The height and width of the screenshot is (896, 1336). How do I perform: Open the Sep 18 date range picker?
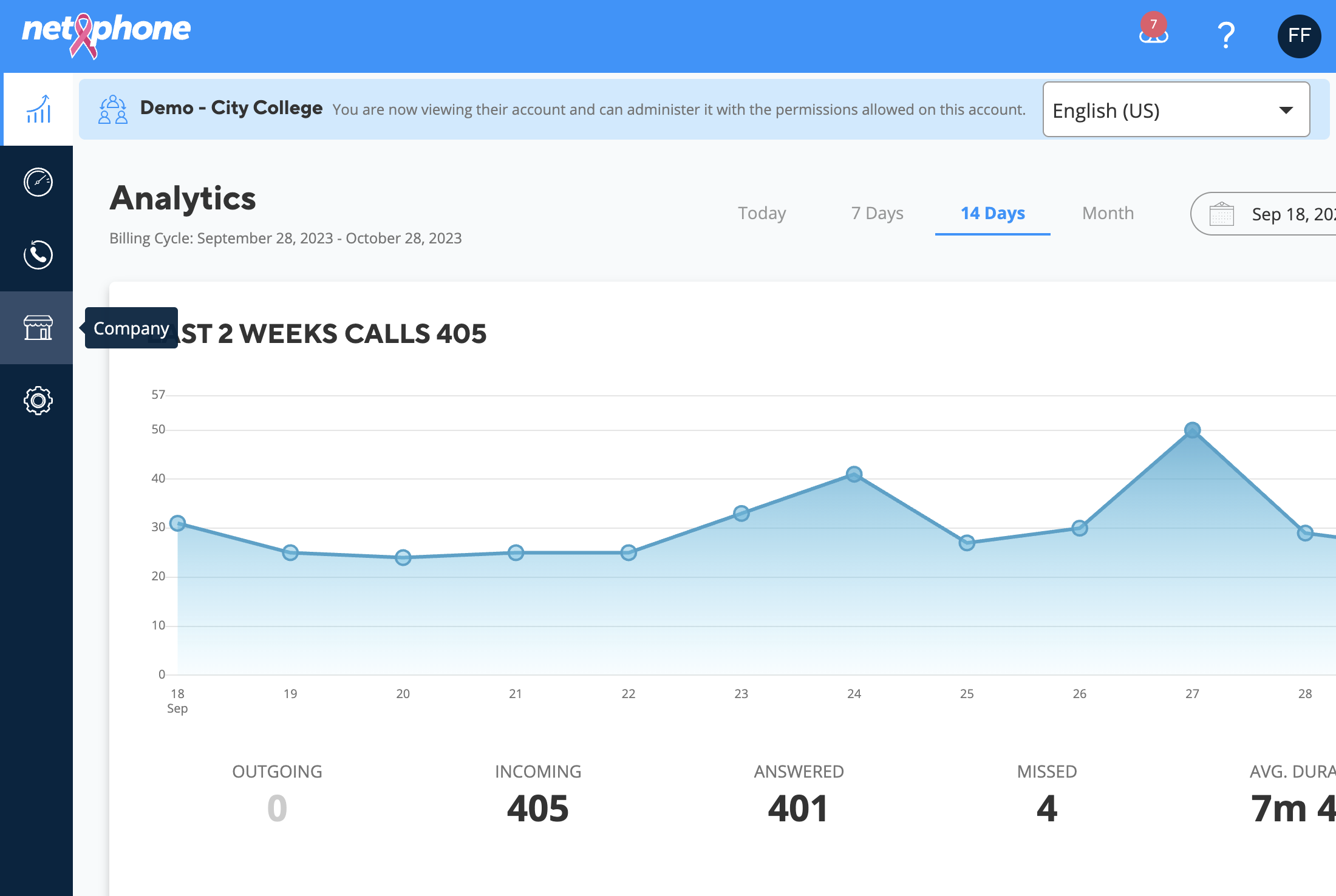pos(1263,214)
